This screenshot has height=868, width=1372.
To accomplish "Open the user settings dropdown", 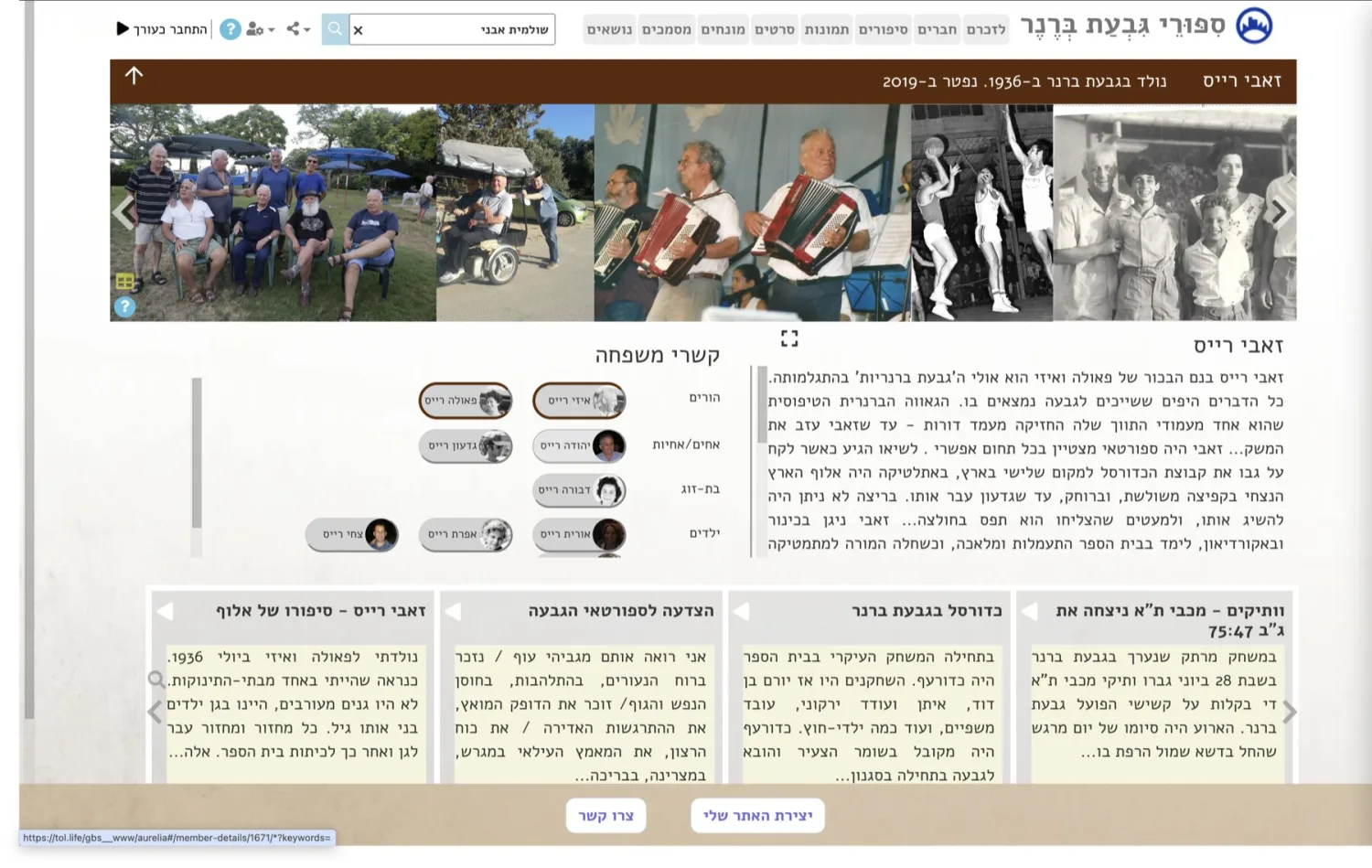I will pos(260,29).
